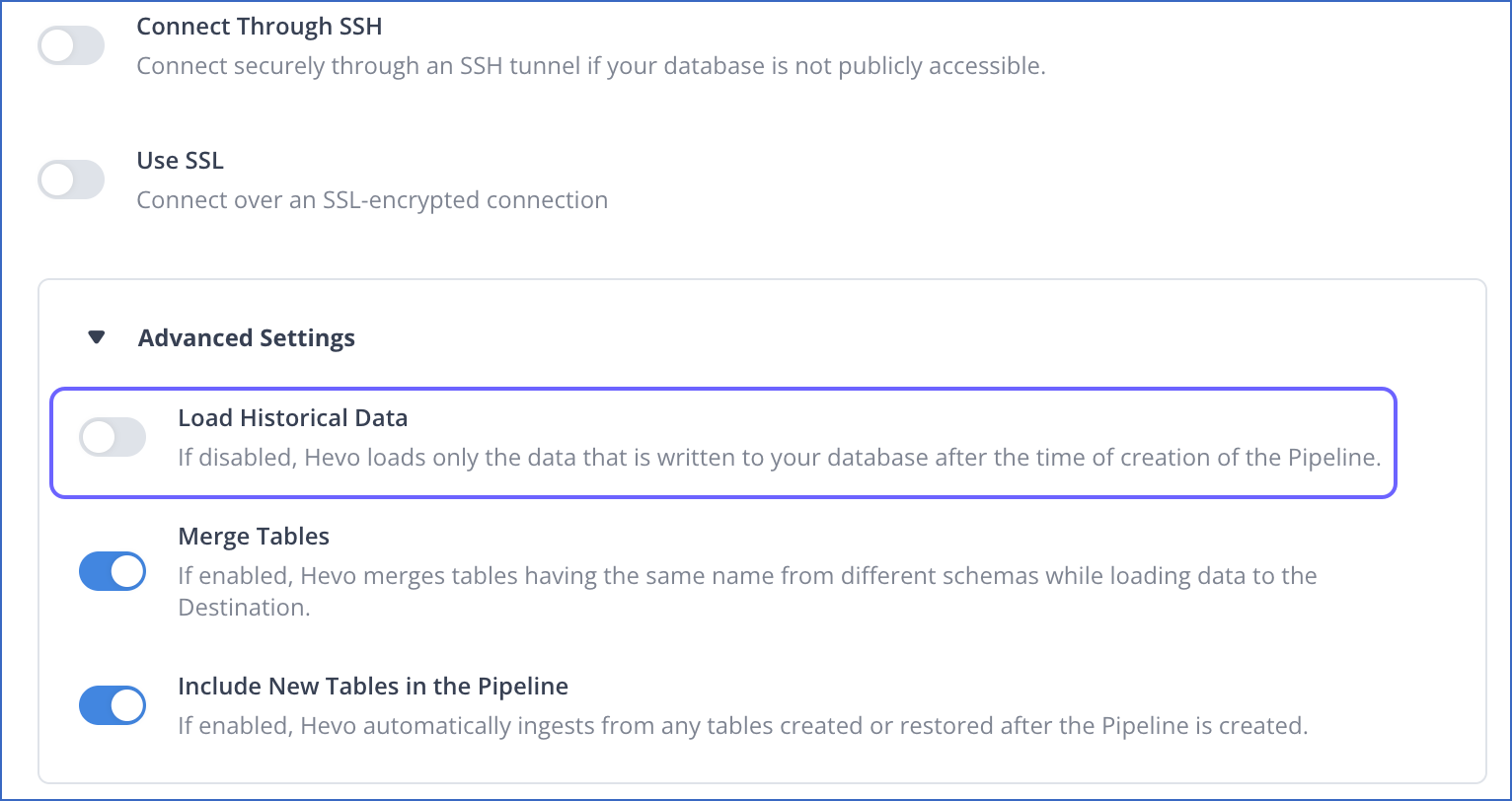
Task: Click the Merge Tables title text
Action: click(254, 537)
